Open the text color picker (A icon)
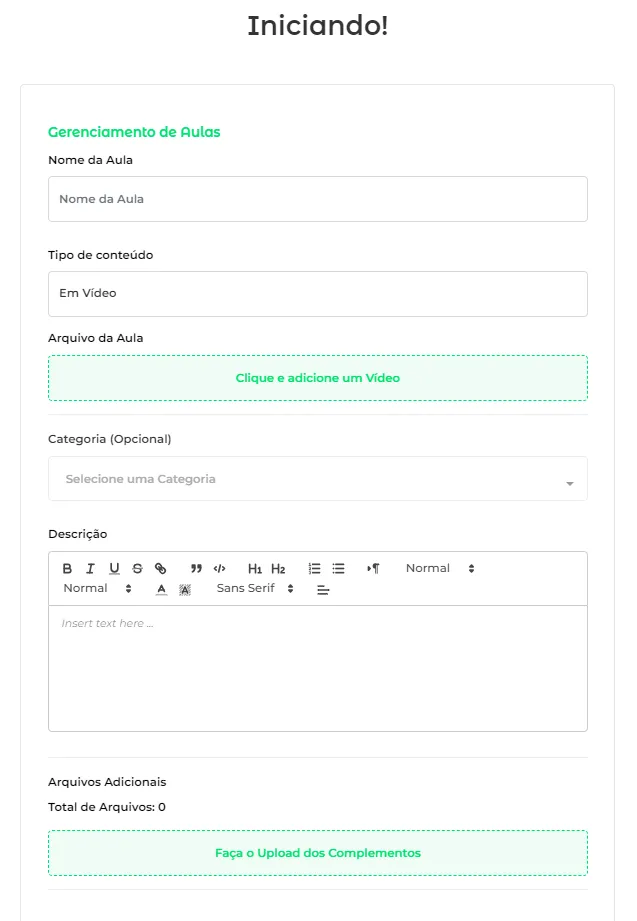Viewport: 637px width, 921px height. click(x=161, y=589)
